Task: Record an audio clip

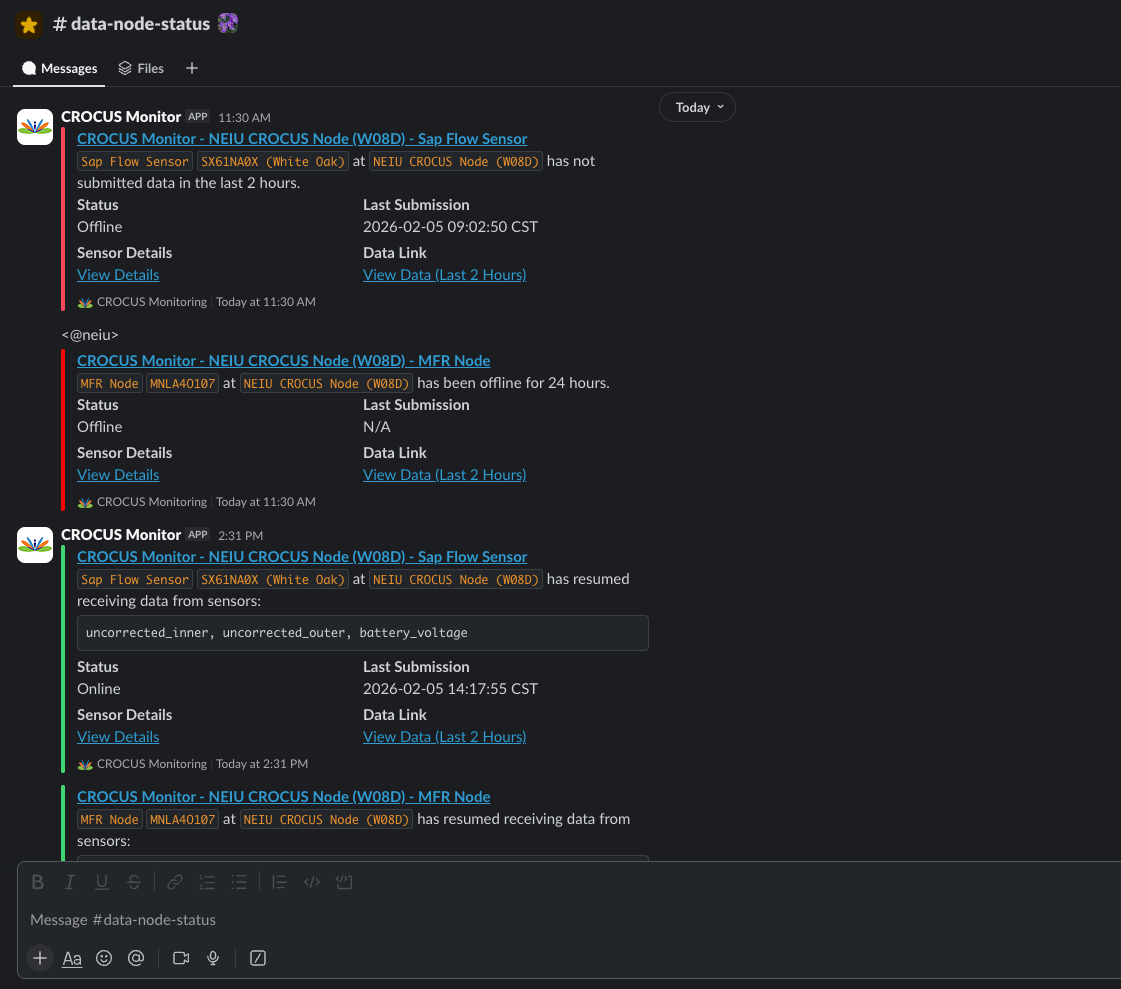Action: (213, 958)
